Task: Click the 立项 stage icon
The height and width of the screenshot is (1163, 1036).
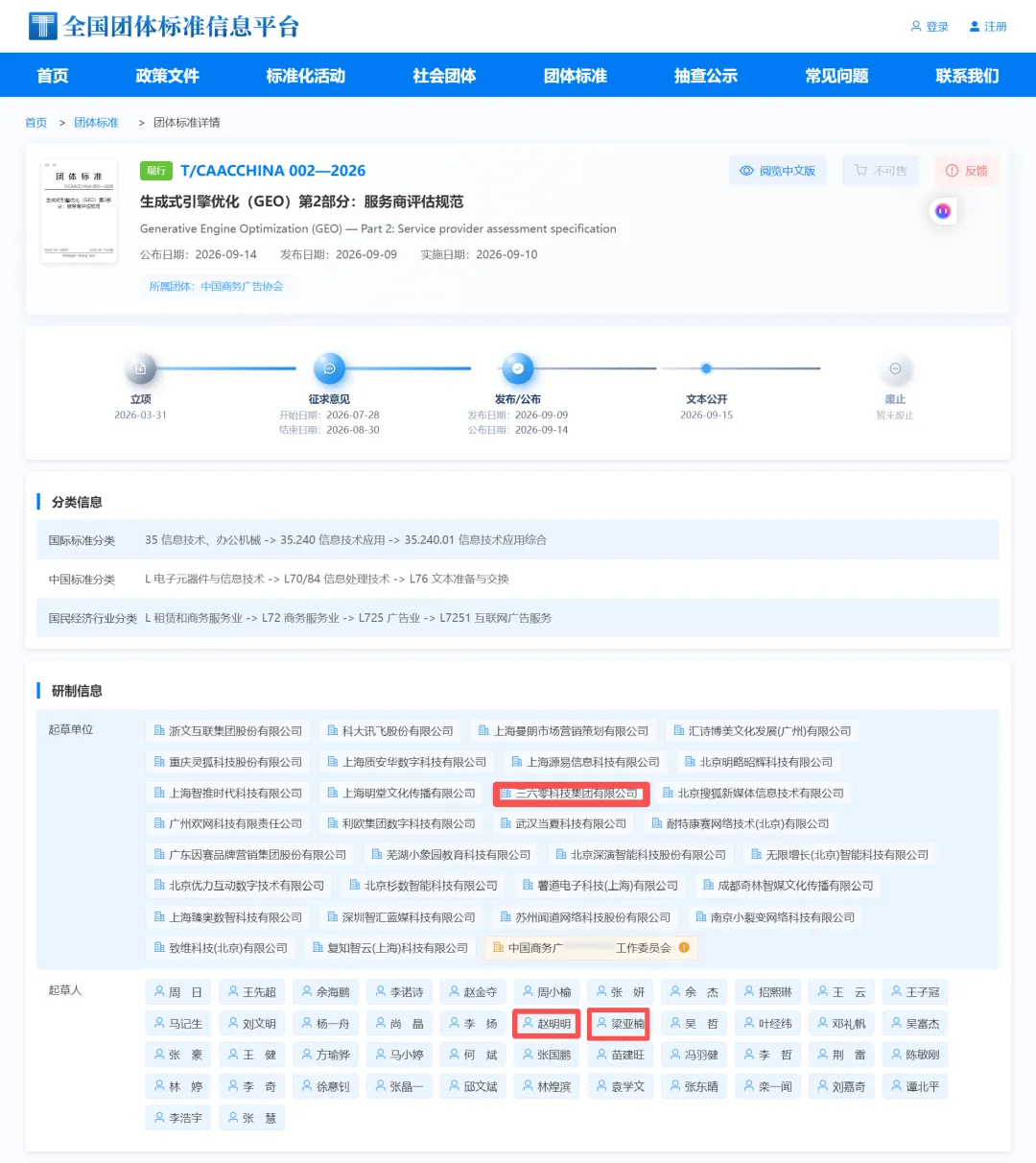Action: point(141,368)
